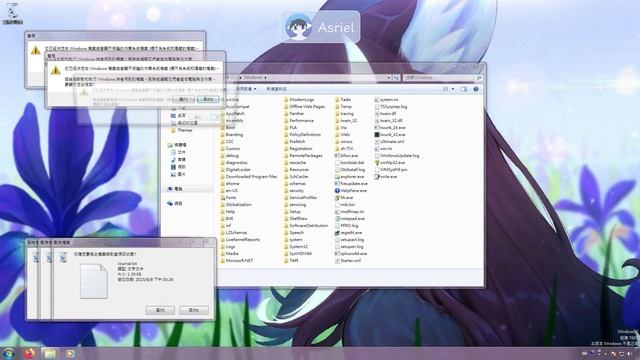The width and height of the screenshot is (640, 360).
Task: Open the Windows Start orb
Action: [8, 353]
